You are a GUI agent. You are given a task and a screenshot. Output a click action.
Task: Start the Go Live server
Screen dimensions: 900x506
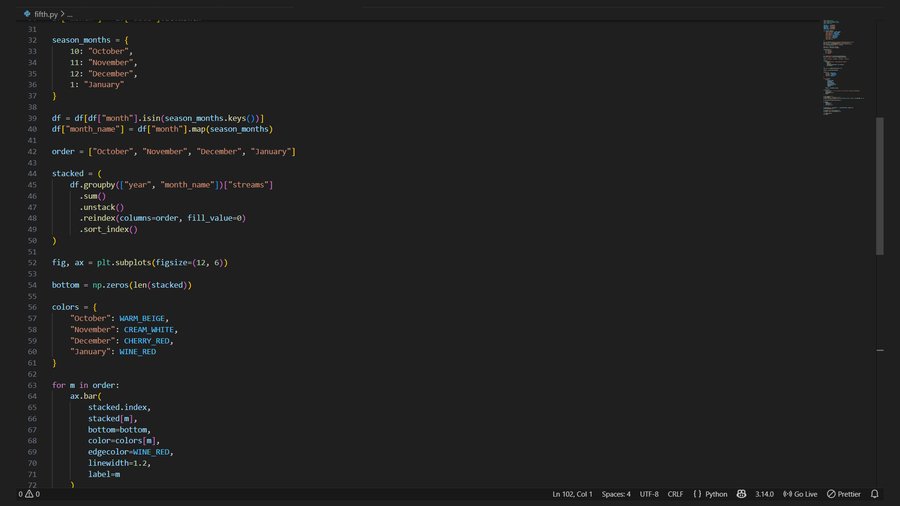coord(800,494)
